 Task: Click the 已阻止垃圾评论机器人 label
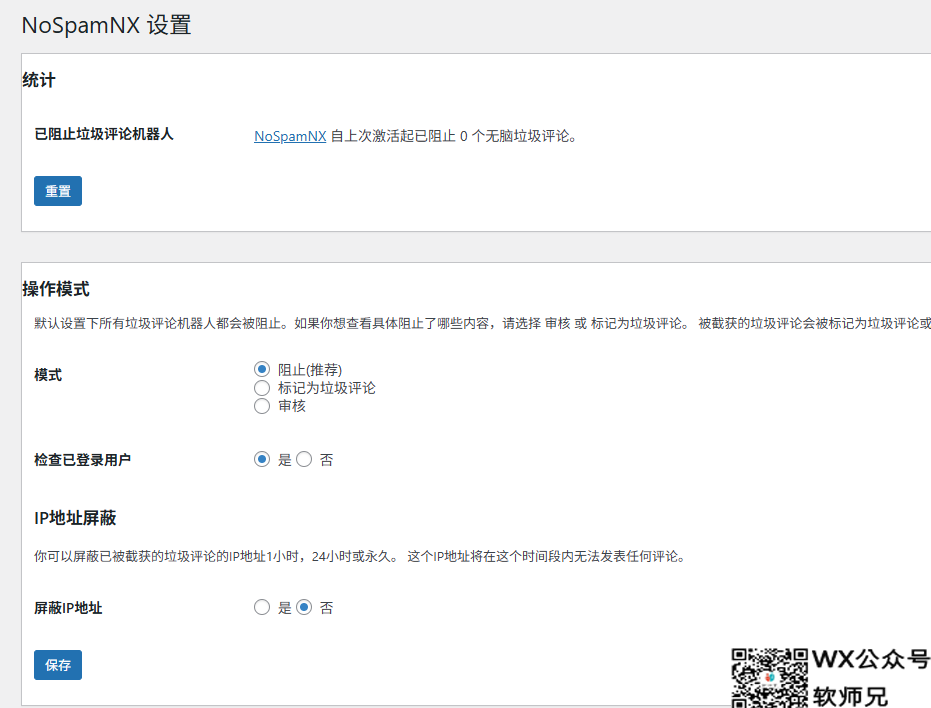[x=104, y=134]
